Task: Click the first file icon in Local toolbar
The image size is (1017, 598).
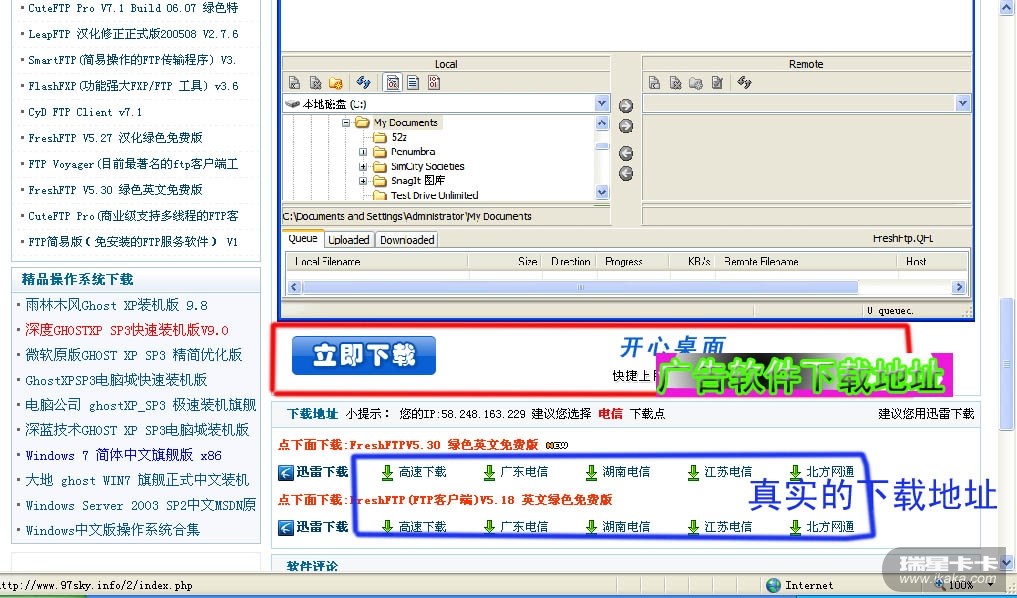Action: pyautogui.click(x=294, y=83)
